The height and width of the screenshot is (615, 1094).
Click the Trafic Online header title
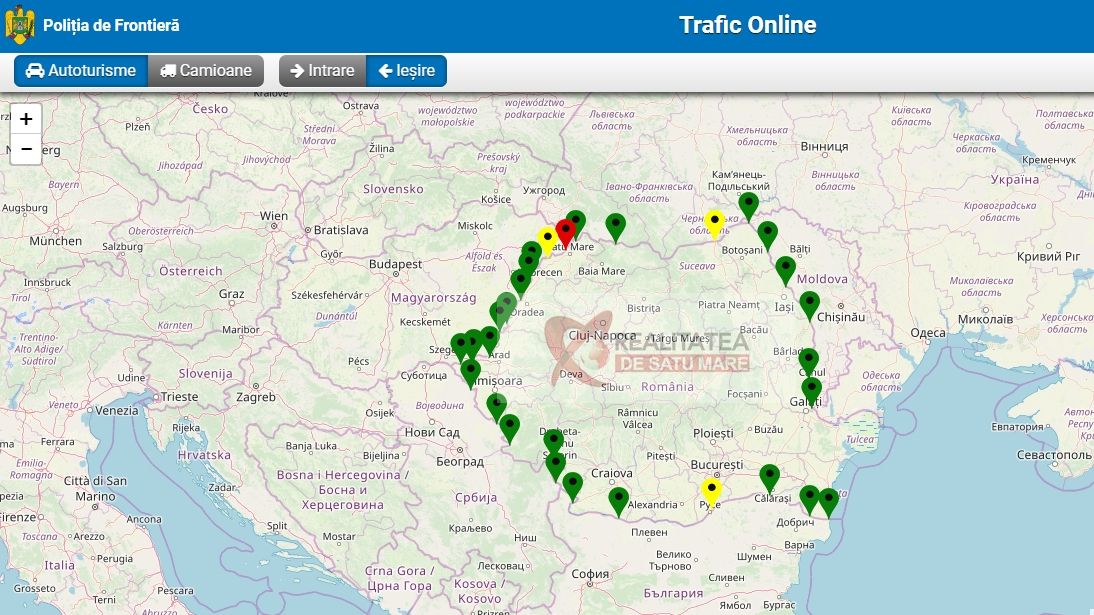747,25
